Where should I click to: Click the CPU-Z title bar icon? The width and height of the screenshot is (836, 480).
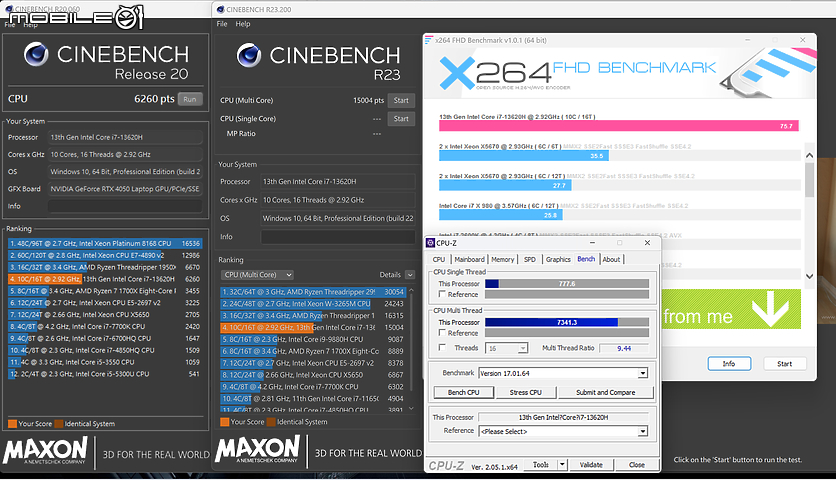[430, 243]
